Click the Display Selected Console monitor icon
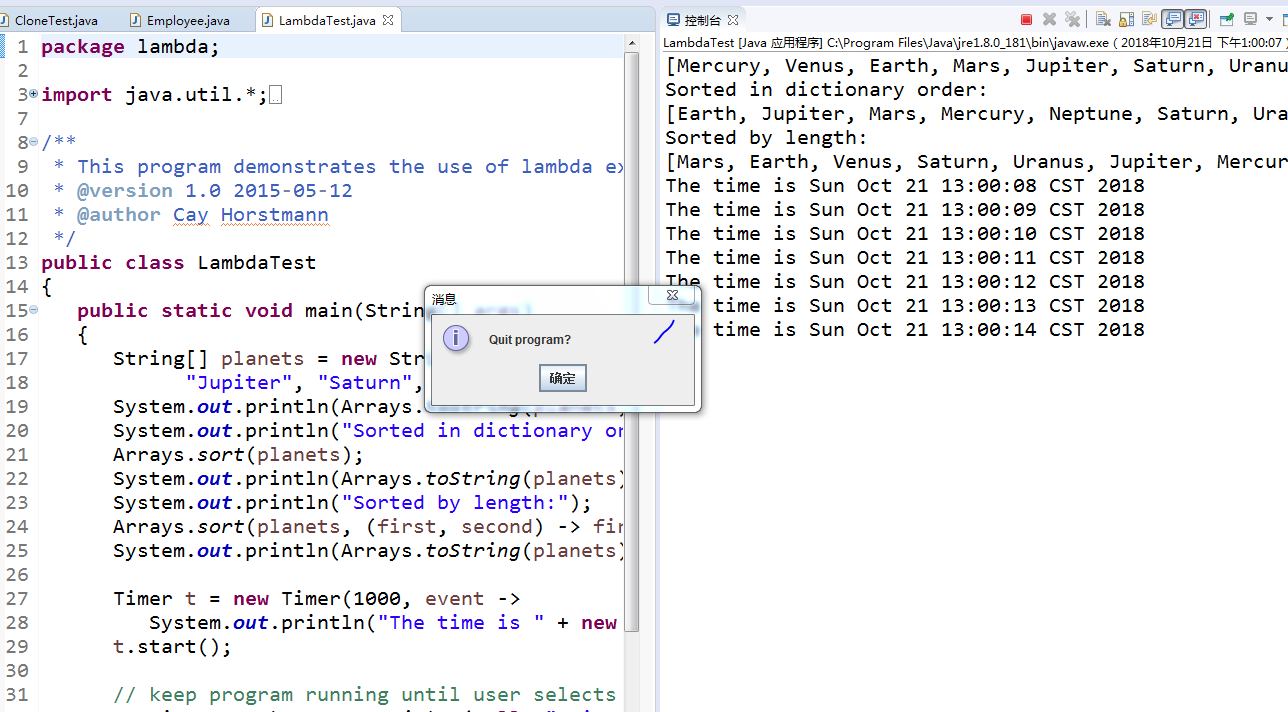 point(1250,19)
